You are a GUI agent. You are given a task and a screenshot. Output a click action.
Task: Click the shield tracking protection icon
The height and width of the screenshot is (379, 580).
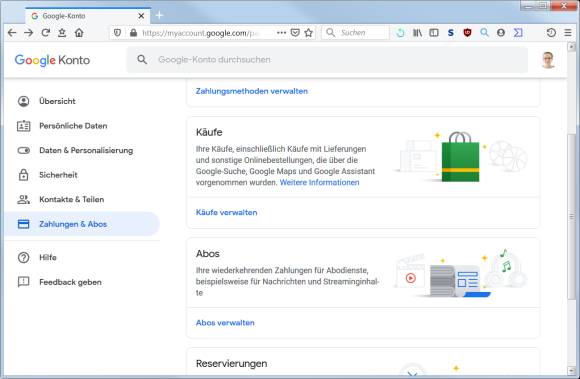(x=117, y=33)
